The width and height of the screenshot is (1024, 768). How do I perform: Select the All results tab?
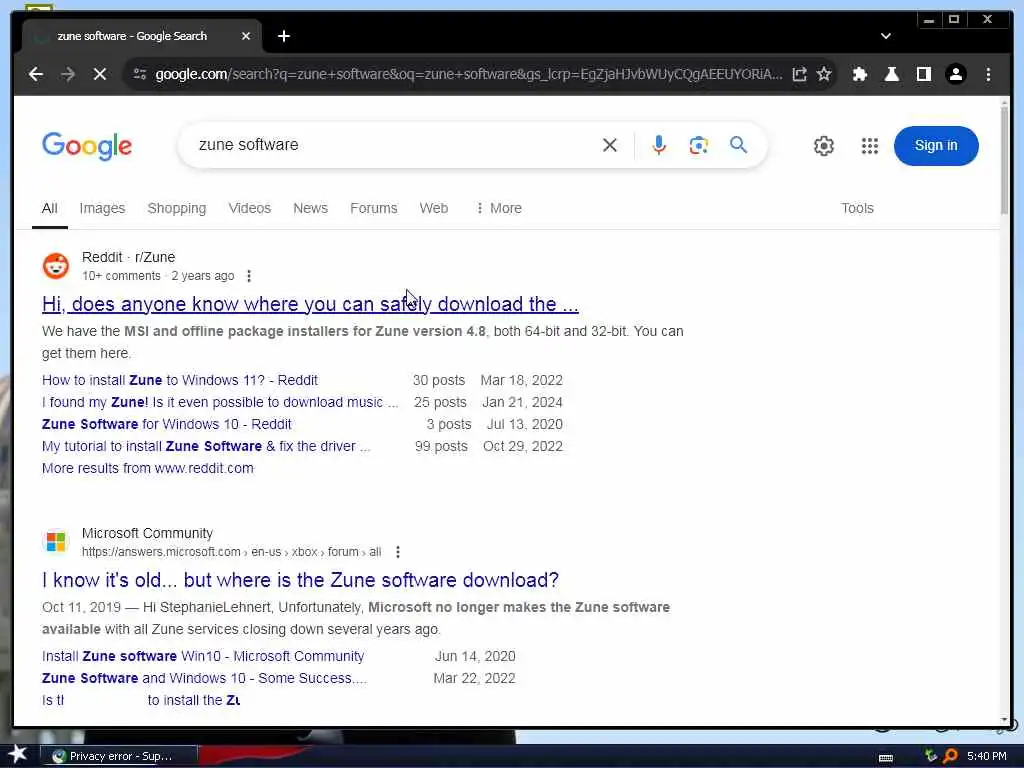pos(50,208)
